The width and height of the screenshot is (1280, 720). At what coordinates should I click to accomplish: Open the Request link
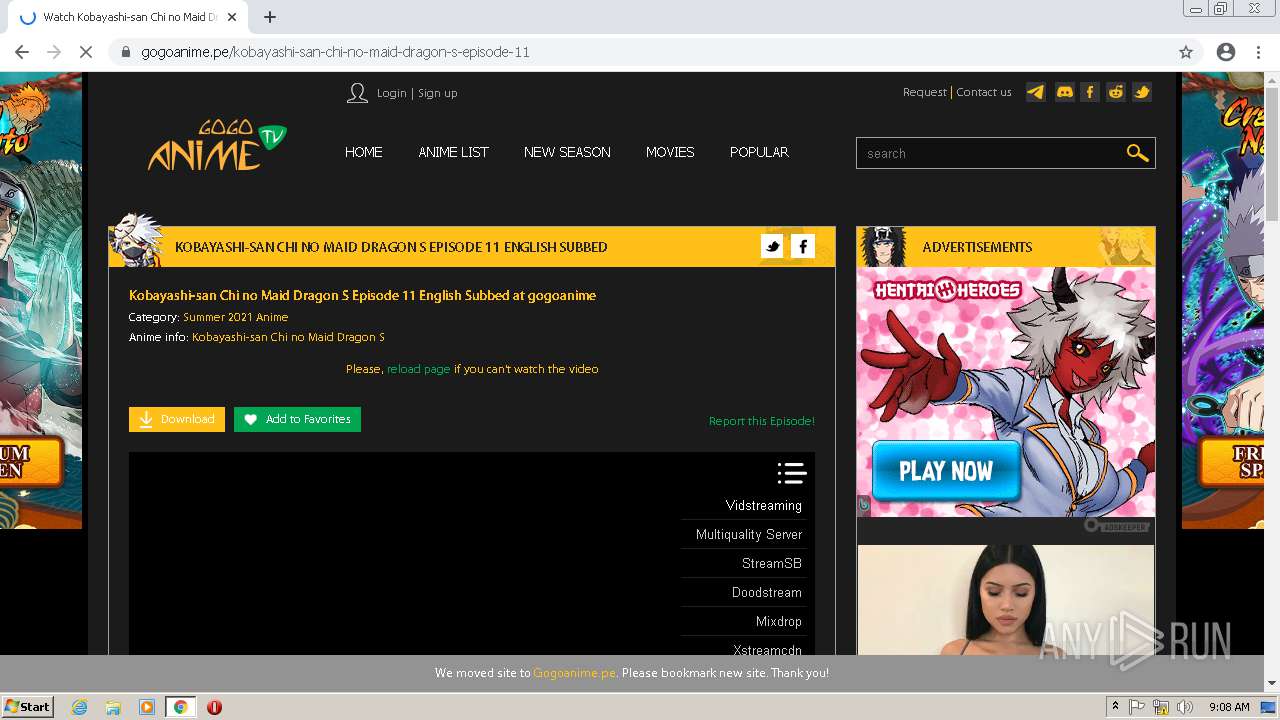click(924, 92)
